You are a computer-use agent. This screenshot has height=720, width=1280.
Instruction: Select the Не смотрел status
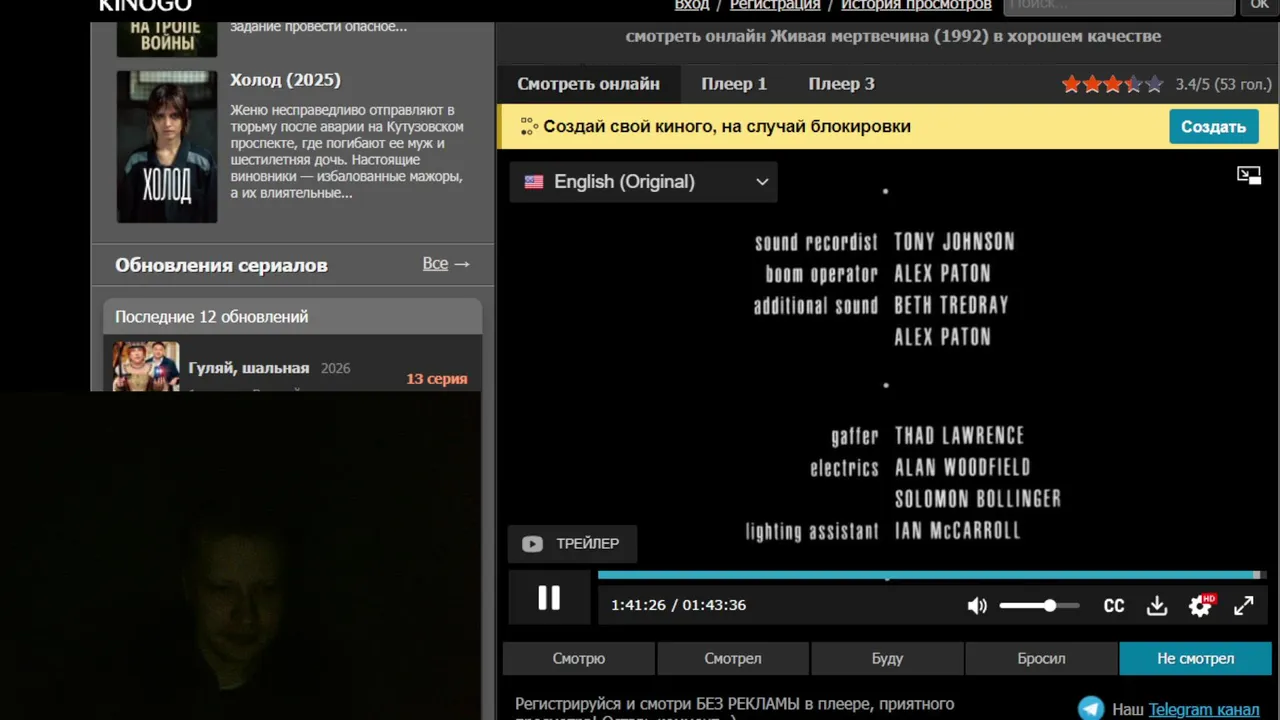coord(1195,659)
